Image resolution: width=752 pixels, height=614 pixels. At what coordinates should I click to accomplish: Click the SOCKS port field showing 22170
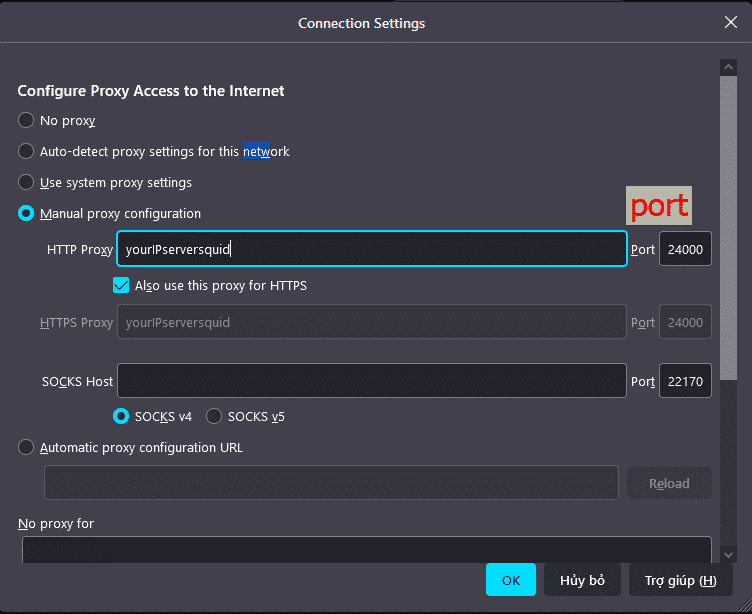coord(685,381)
